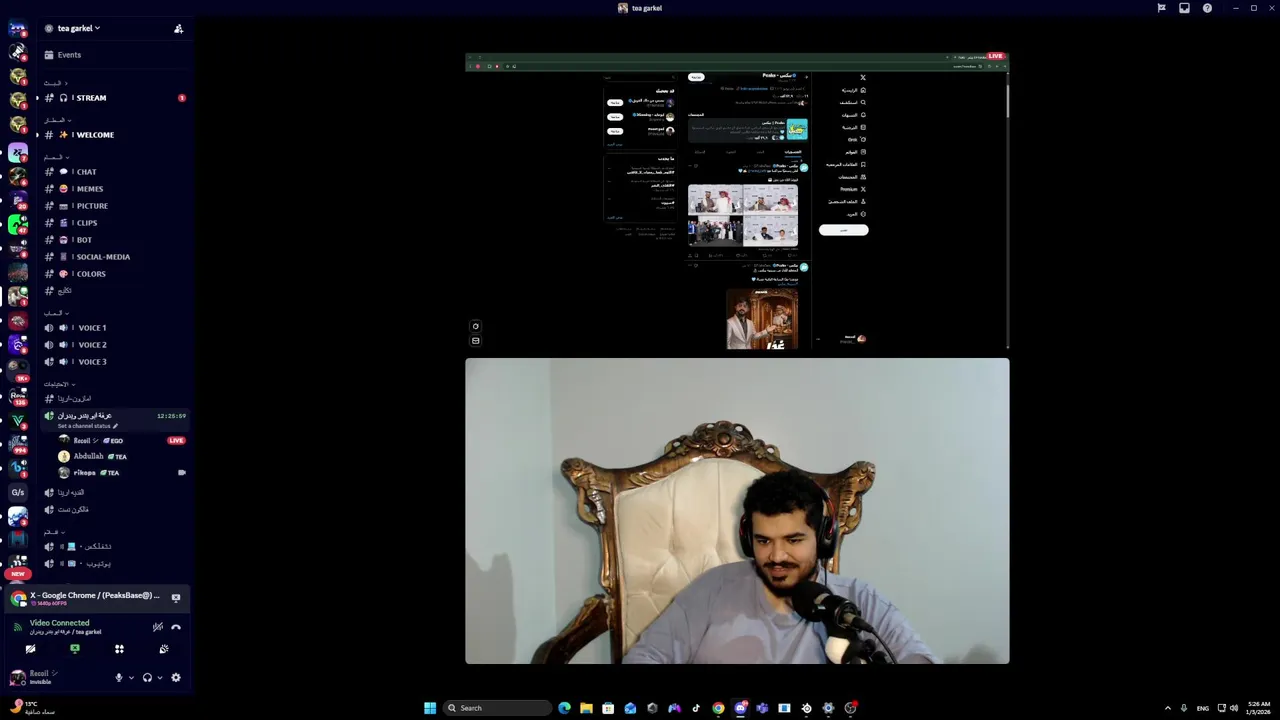1280x720 pixels.
Task: Show hidden system tray icons
Action: click(1168, 708)
